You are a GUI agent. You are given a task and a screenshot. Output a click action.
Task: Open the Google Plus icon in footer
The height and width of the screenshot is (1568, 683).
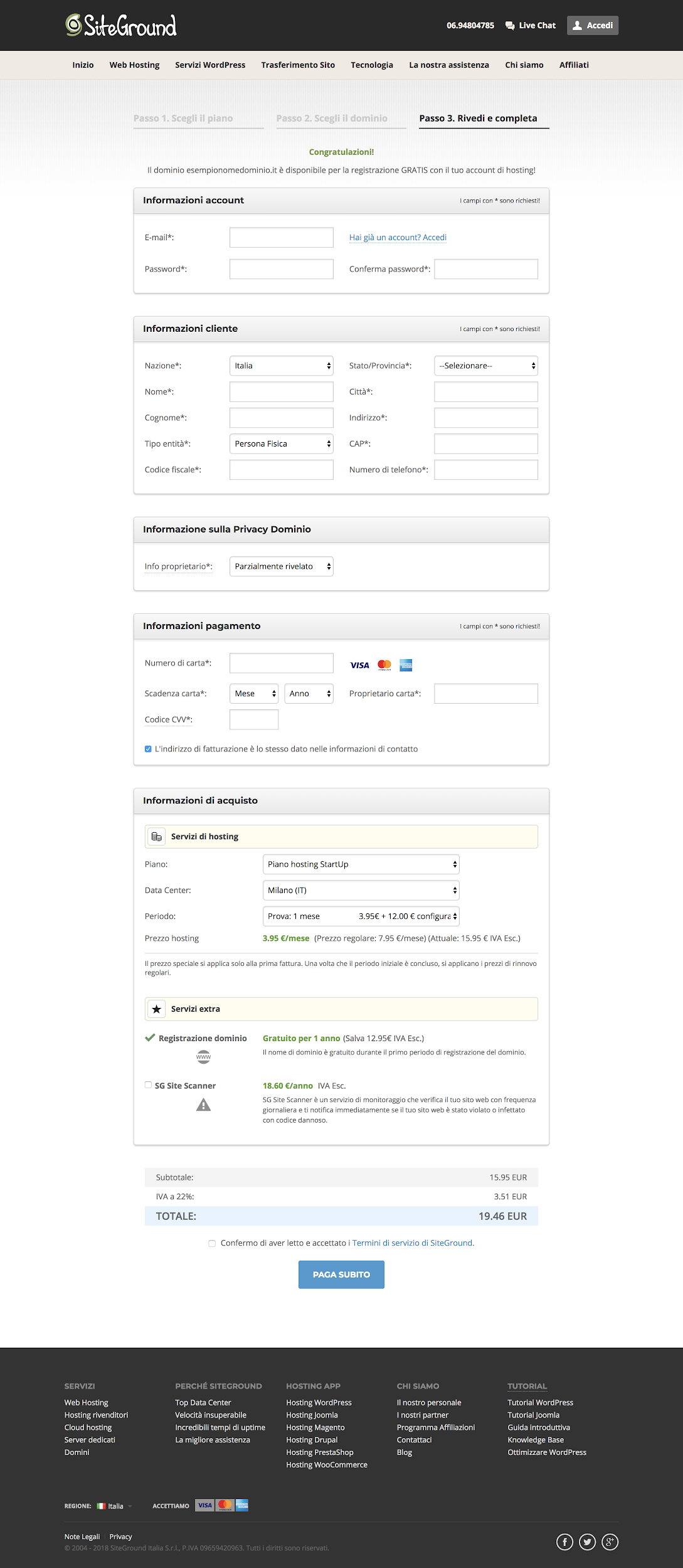pos(610,1542)
